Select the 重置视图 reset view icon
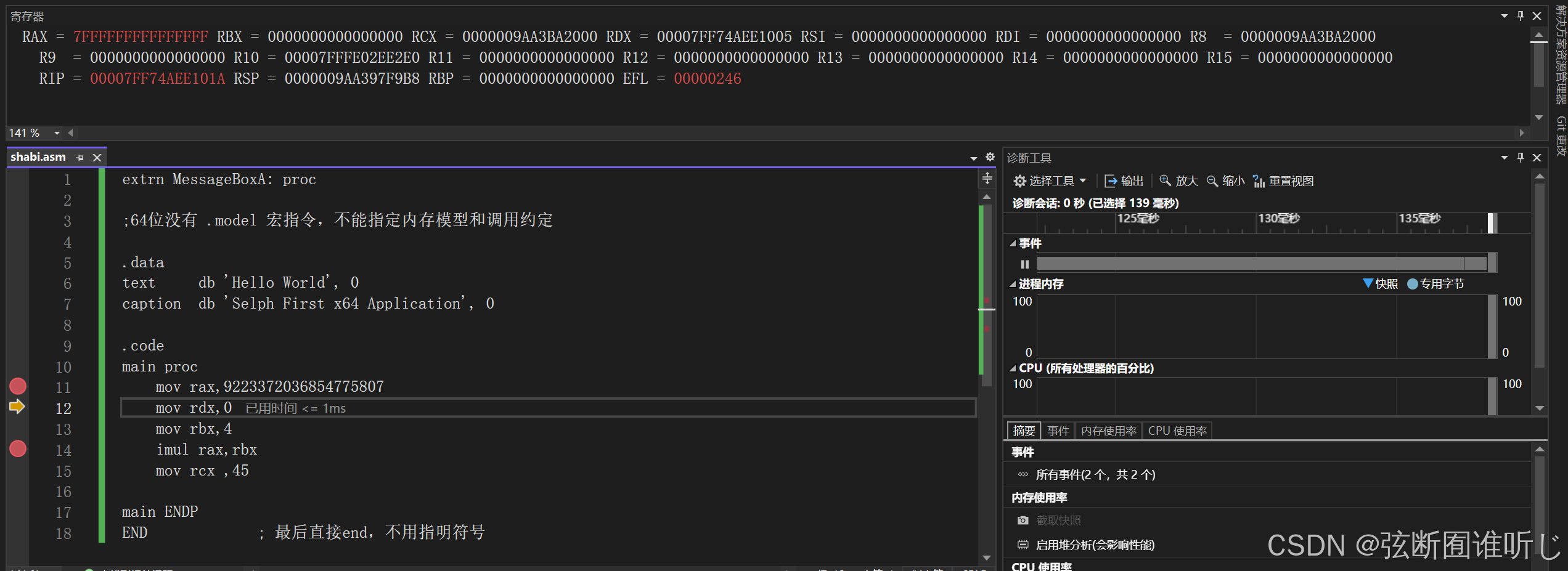This screenshot has height=571, width=1568. [1258, 180]
